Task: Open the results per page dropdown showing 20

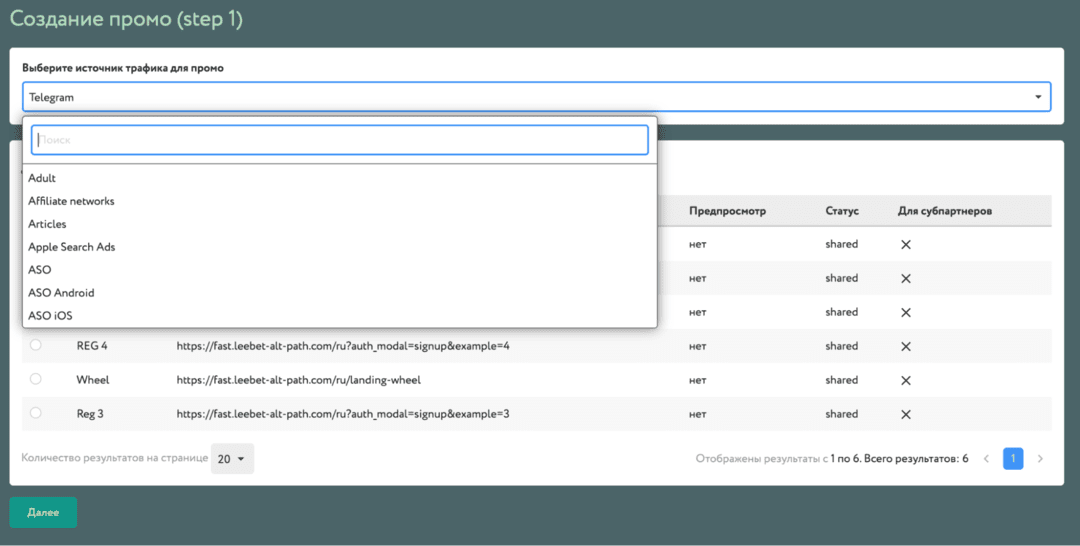Action: click(x=232, y=459)
